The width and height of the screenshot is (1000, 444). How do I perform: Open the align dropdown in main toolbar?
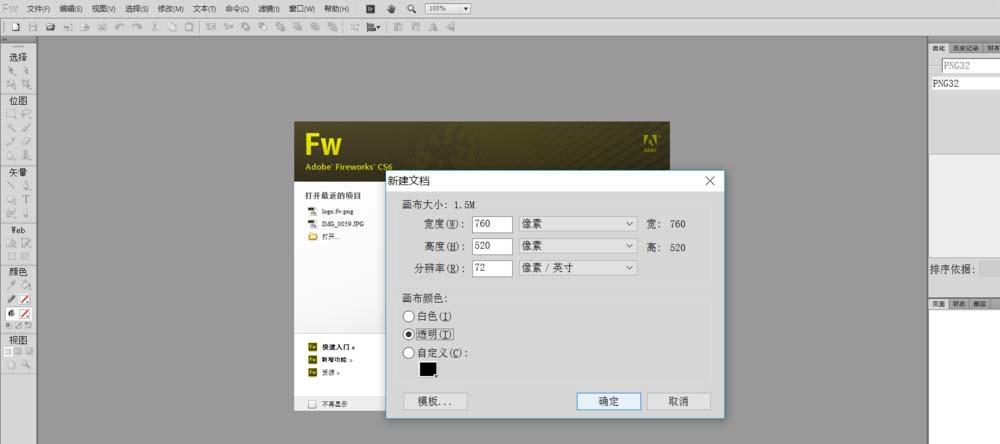click(x=374, y=27)
